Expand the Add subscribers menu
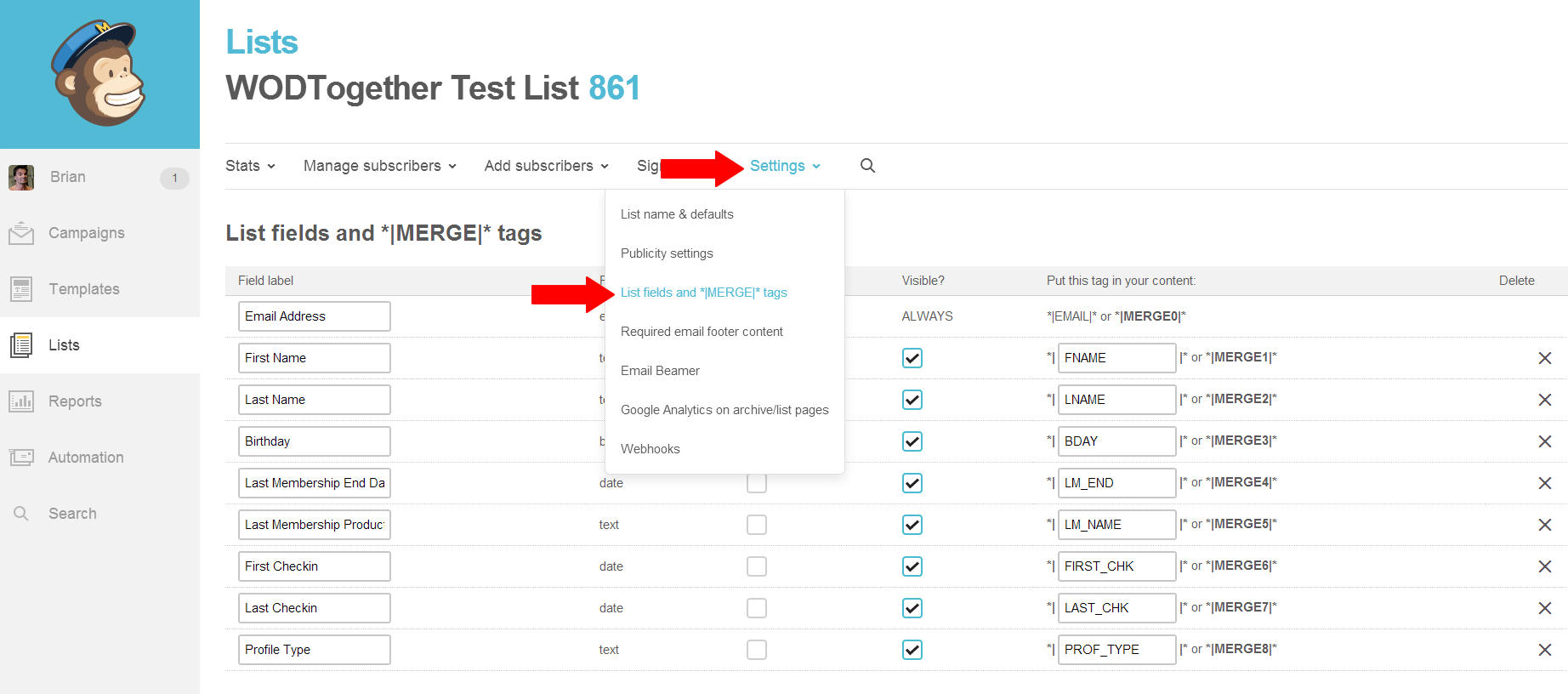1568x694 pixels. [x=546, y=166]
